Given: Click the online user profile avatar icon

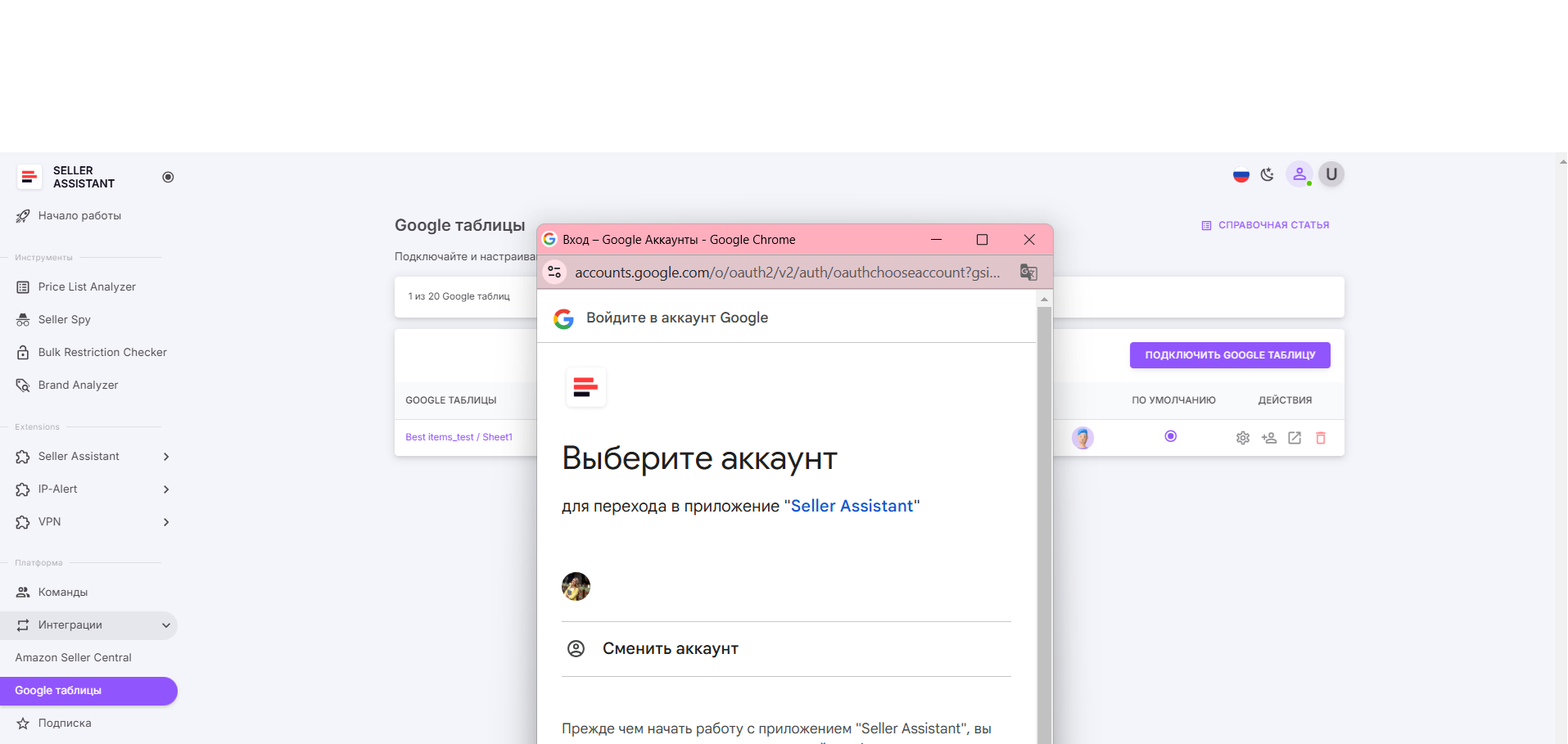Looking at the screenshot, I should (1299, 174).
